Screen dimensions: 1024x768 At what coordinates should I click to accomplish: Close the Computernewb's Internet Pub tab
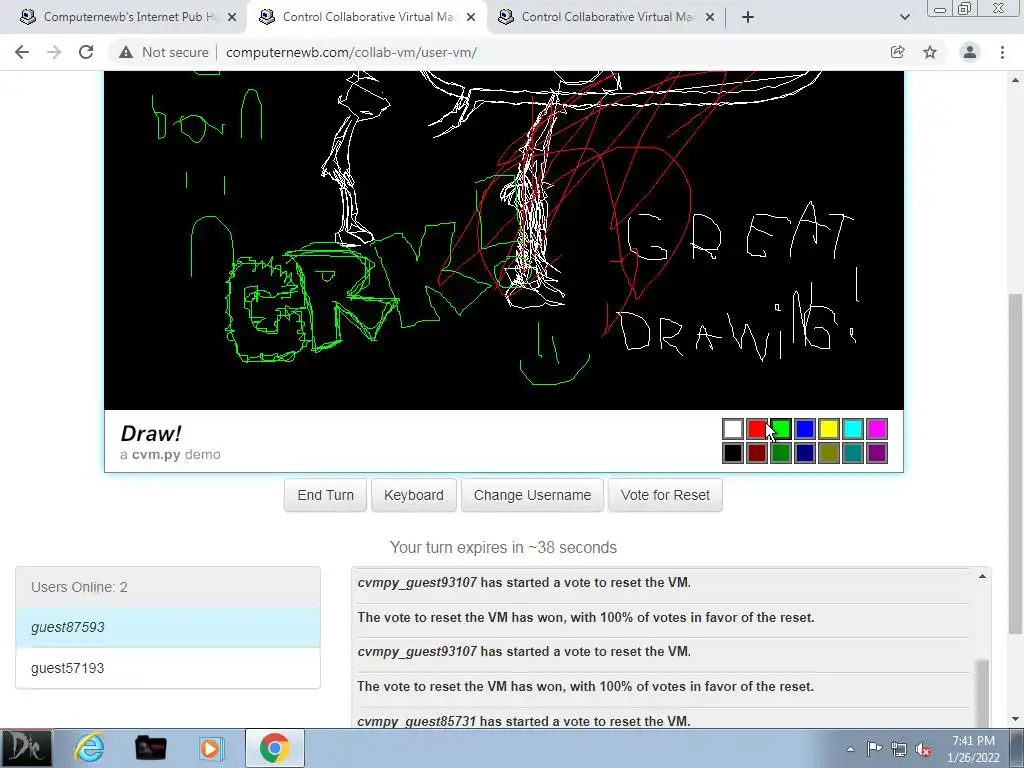pyautogui.click(x=232, y=17)
